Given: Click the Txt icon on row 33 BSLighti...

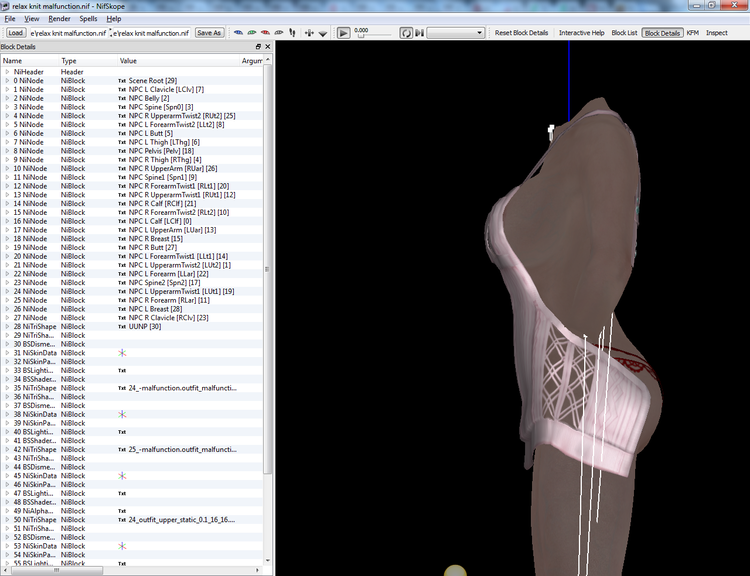Looking at the screenshot, I should [x=122, y=370].
